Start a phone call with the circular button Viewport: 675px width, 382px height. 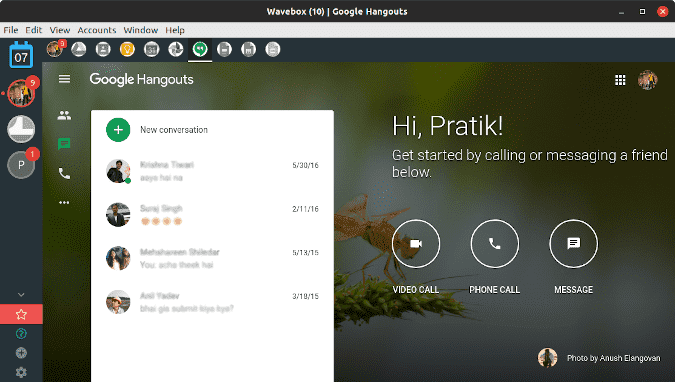pos(495,244)
